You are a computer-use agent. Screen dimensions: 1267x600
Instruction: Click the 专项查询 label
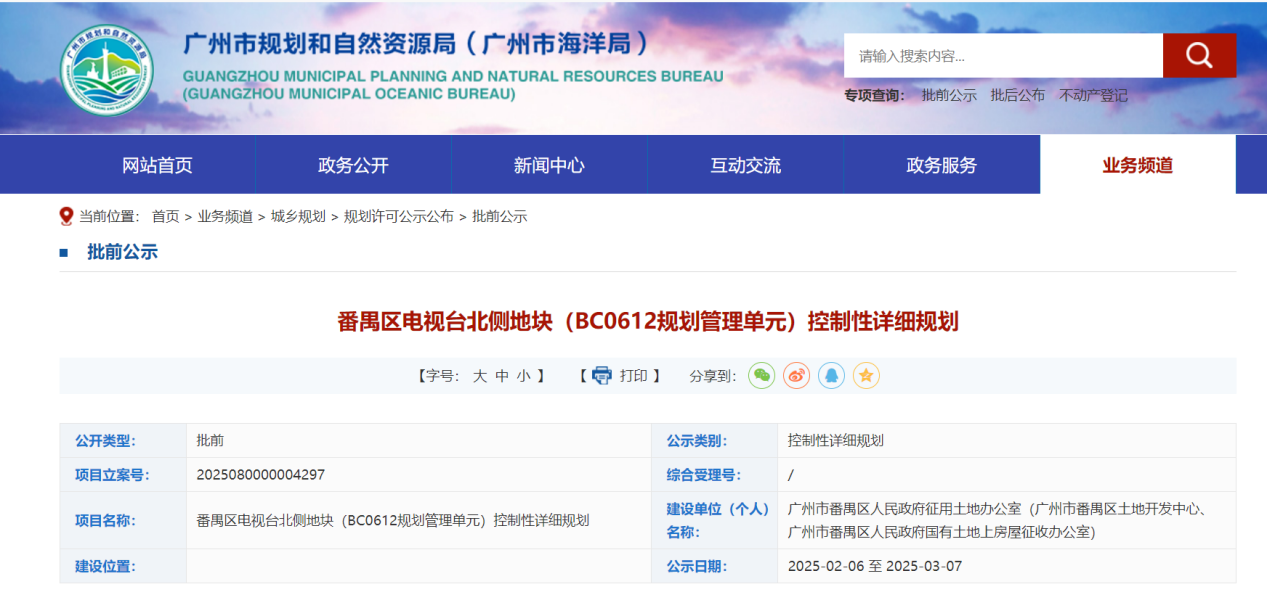pyautogui.click(x=875, y=96)
